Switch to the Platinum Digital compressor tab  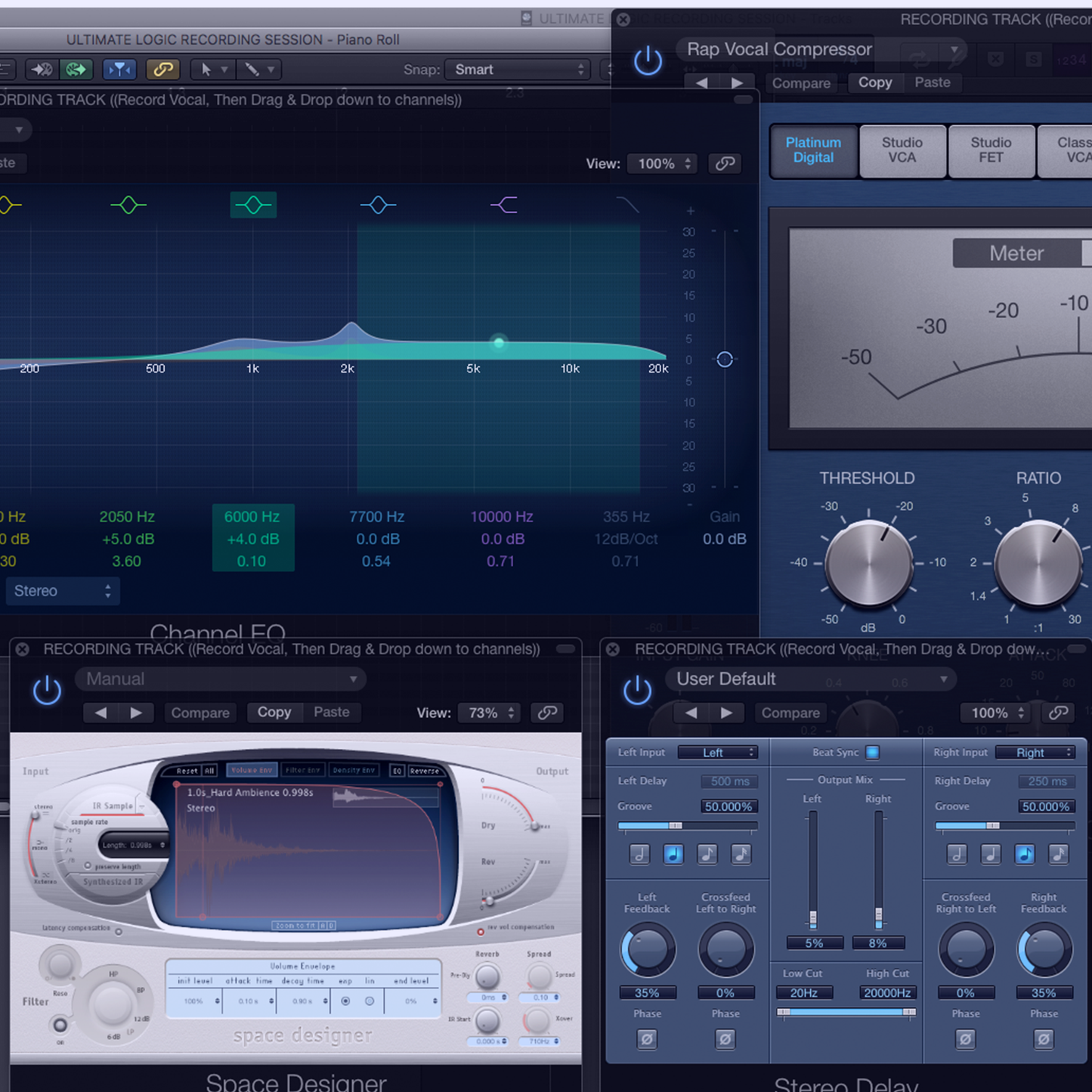tap(813, 150)
